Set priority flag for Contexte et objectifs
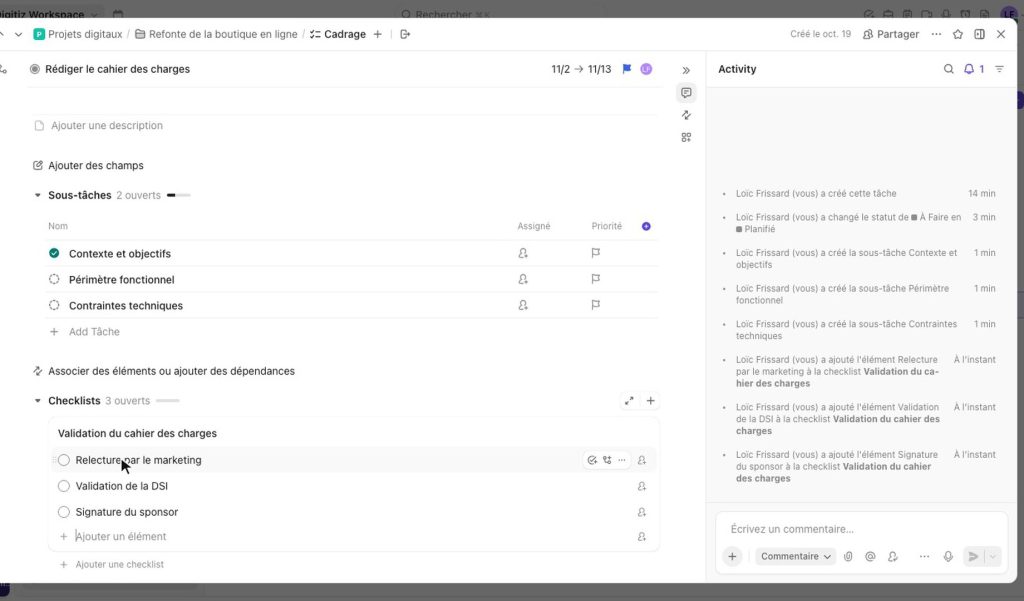1024x601 pixels. 596,253
